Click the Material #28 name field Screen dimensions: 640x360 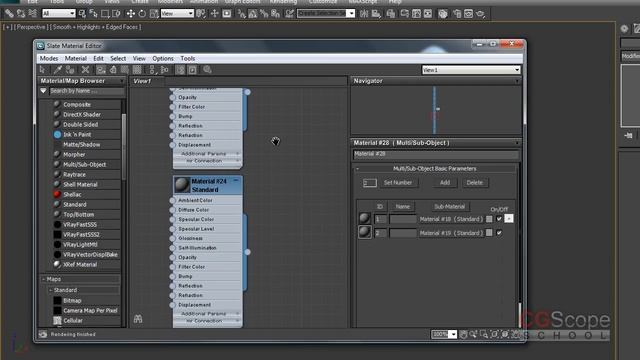[x=436, y=154]
